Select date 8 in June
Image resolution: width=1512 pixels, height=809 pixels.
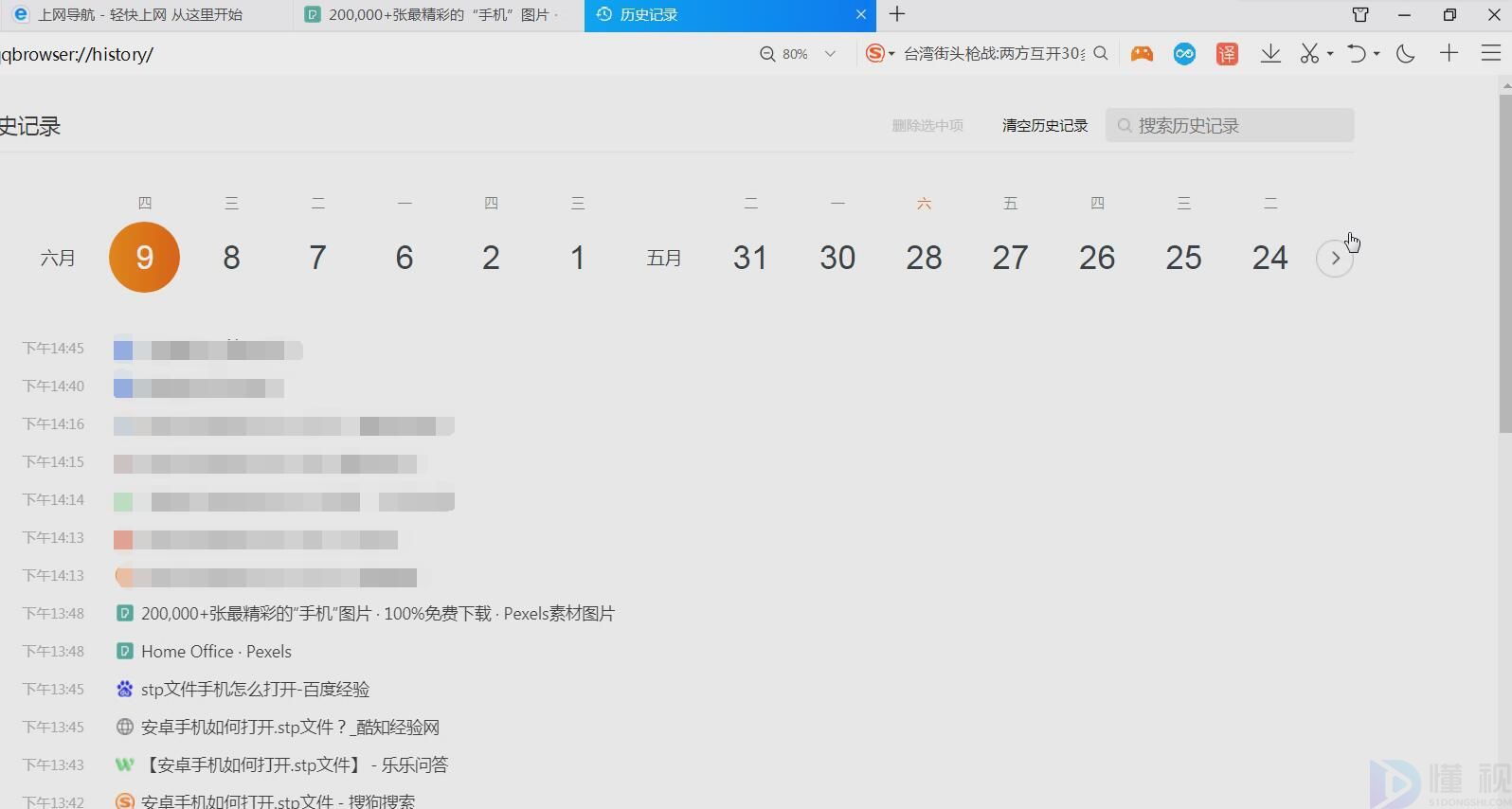point(231,257)
